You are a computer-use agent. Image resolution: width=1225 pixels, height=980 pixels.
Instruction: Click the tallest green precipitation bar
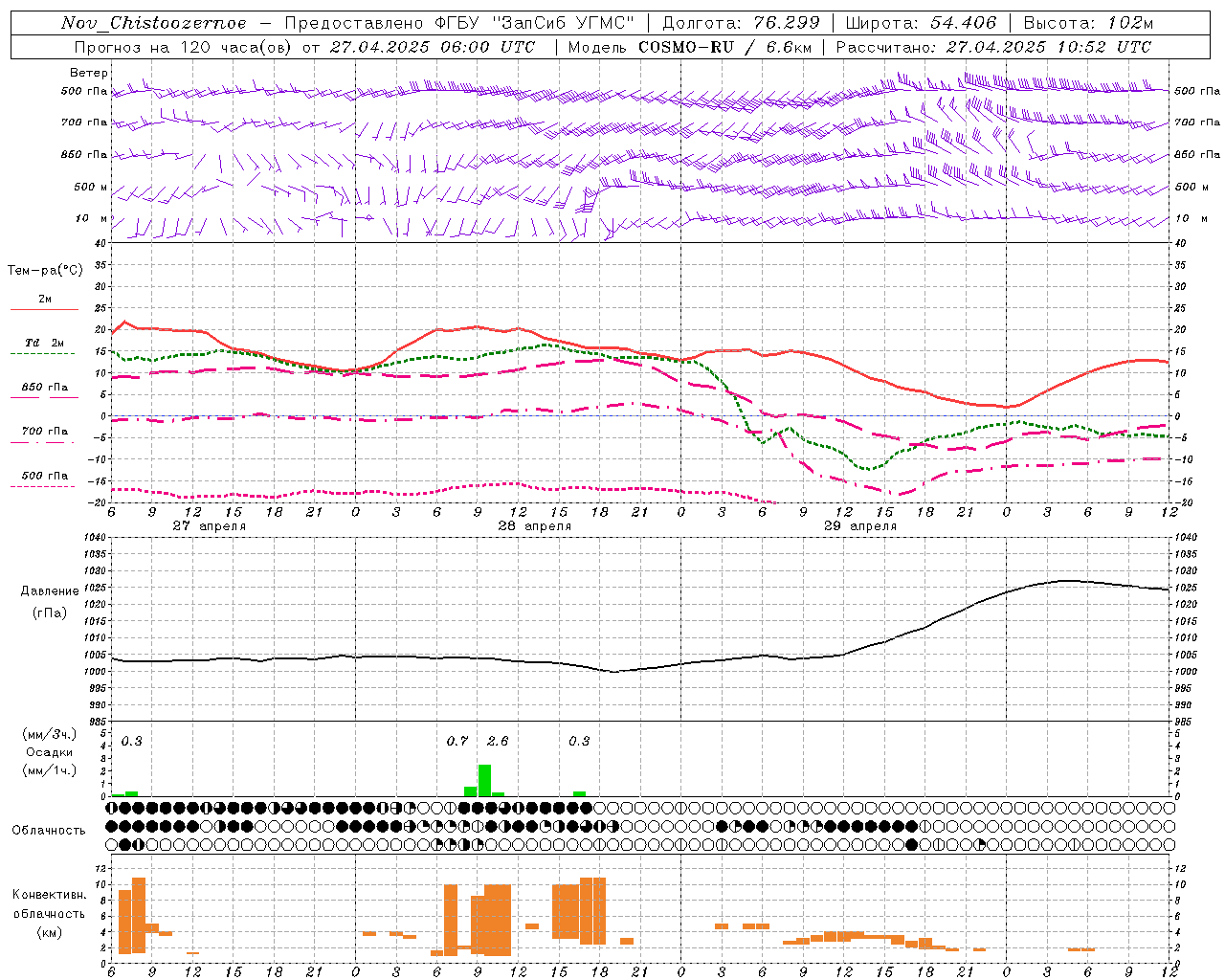point(484,780)
